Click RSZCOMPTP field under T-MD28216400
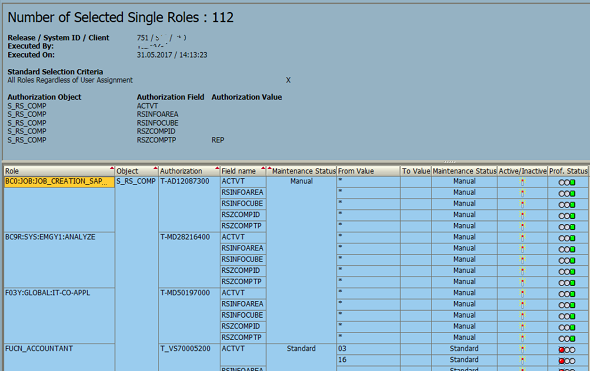The width and height of the screenshot is (590, 371). point(243,281)
